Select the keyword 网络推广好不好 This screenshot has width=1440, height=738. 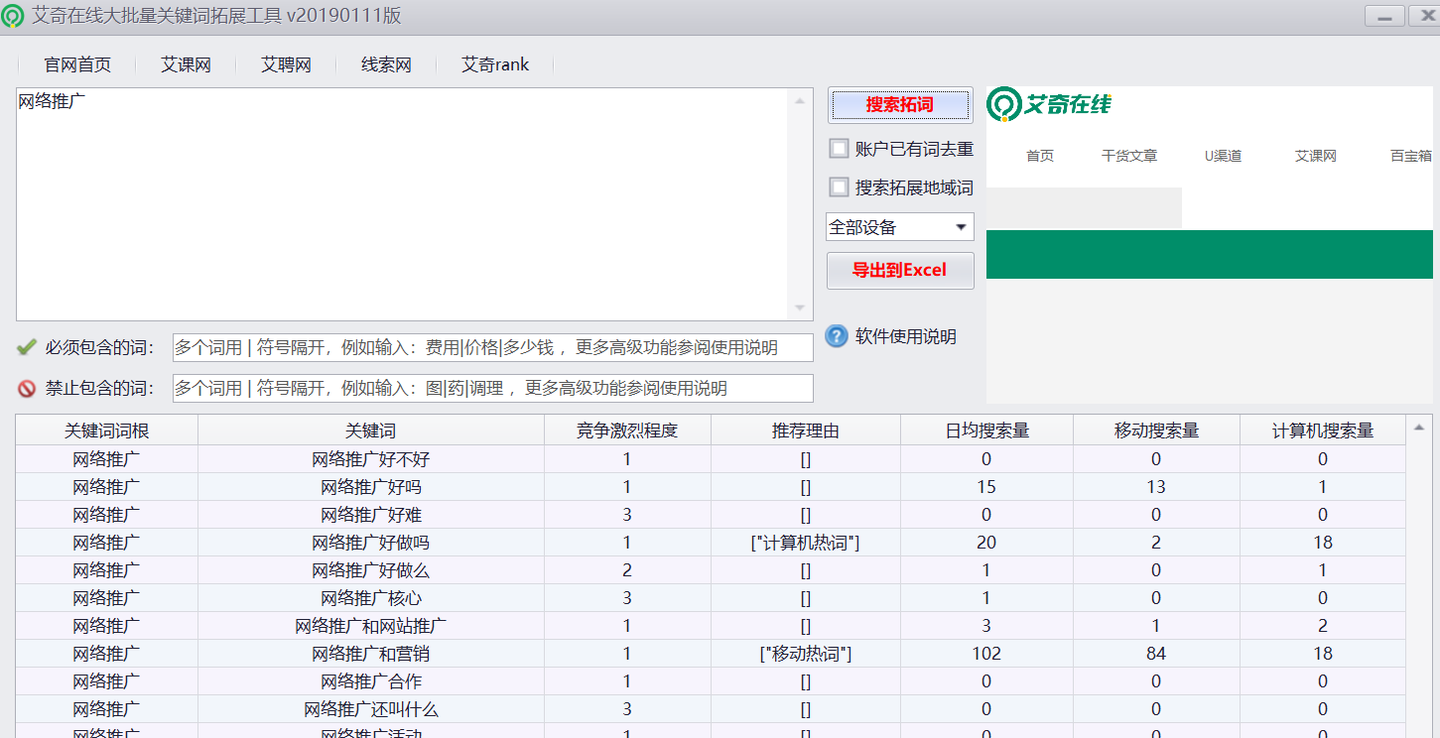click(x=371, y=459)
